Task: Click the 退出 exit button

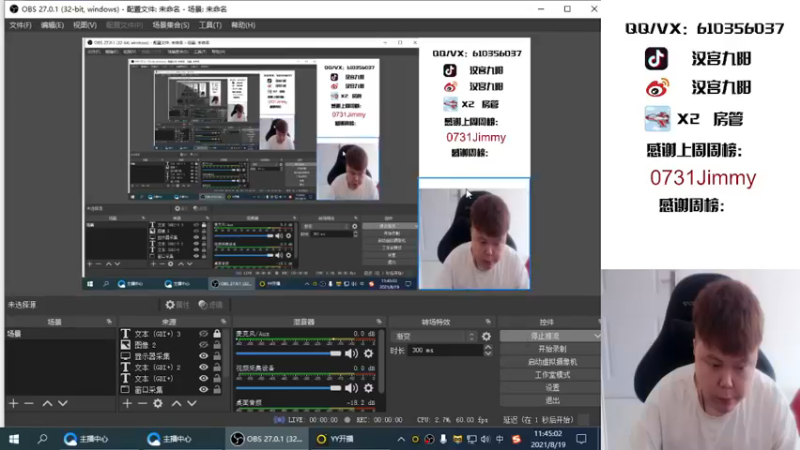Action: pos(551,401)
